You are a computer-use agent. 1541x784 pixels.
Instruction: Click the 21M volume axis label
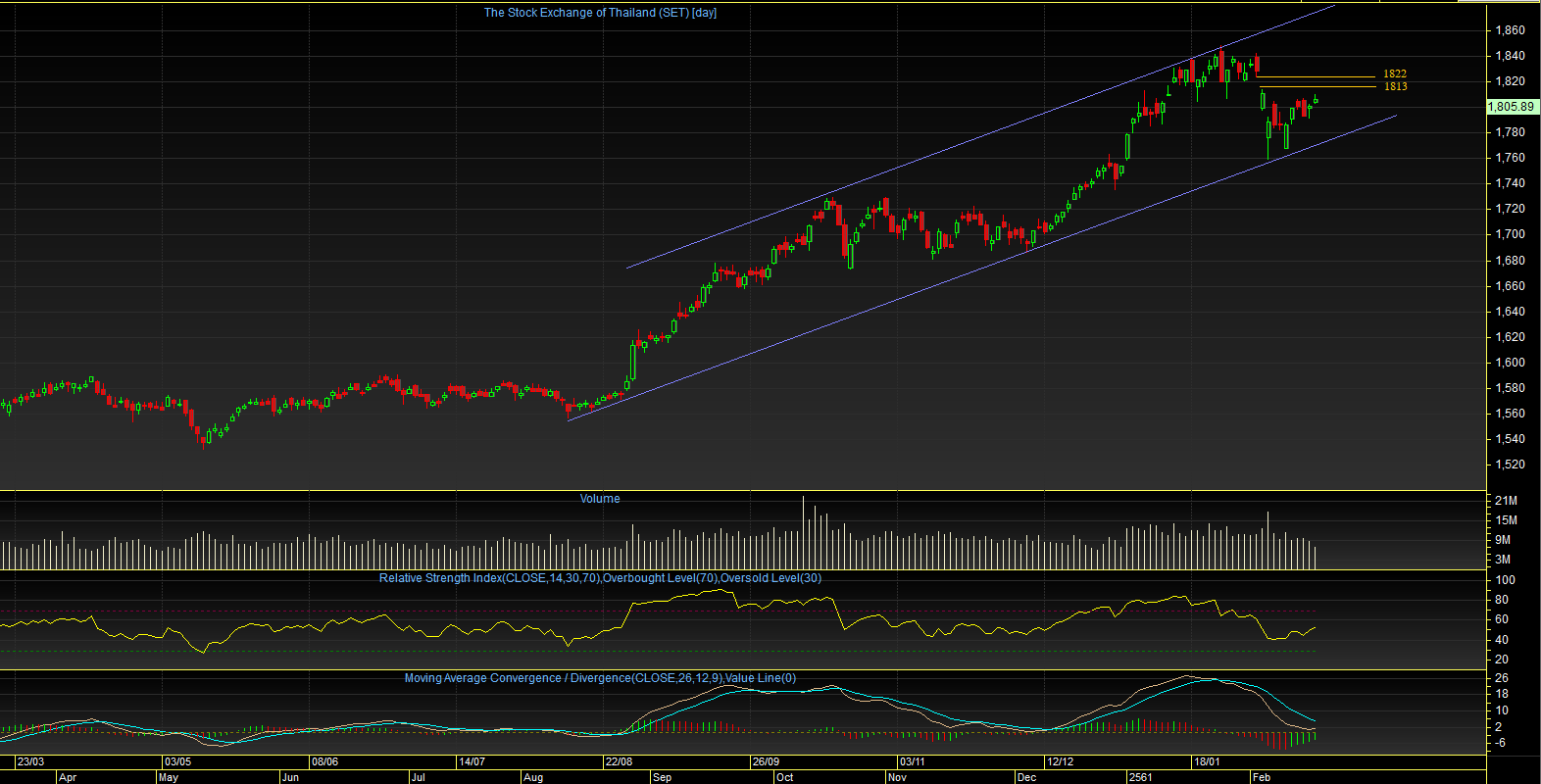click(x=1505, y=501)
